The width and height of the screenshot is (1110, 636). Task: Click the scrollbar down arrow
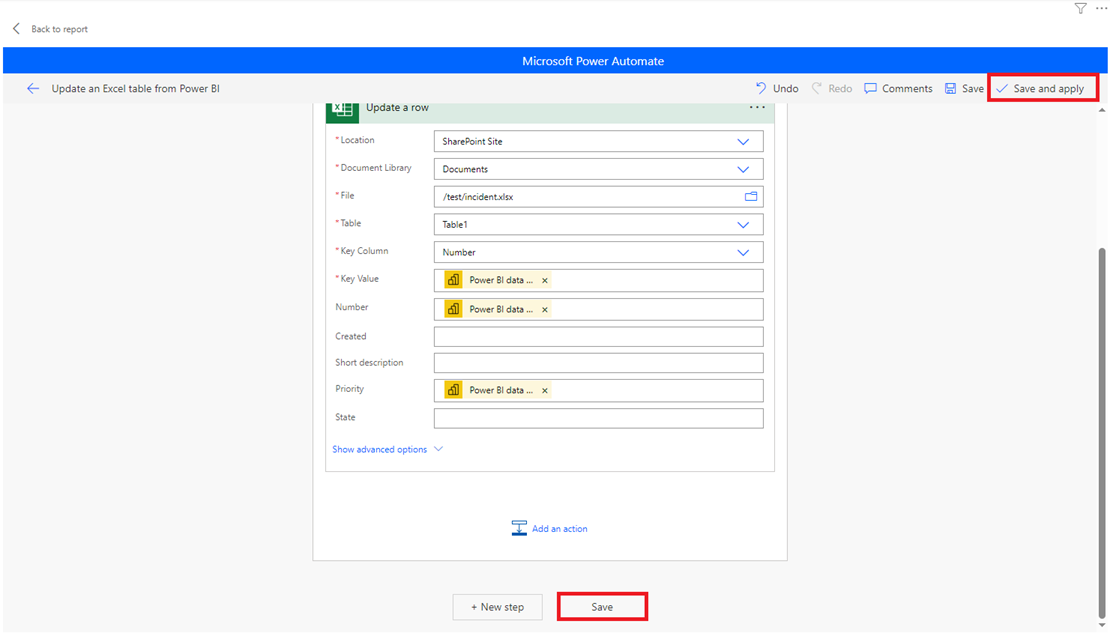point(1102,625)
